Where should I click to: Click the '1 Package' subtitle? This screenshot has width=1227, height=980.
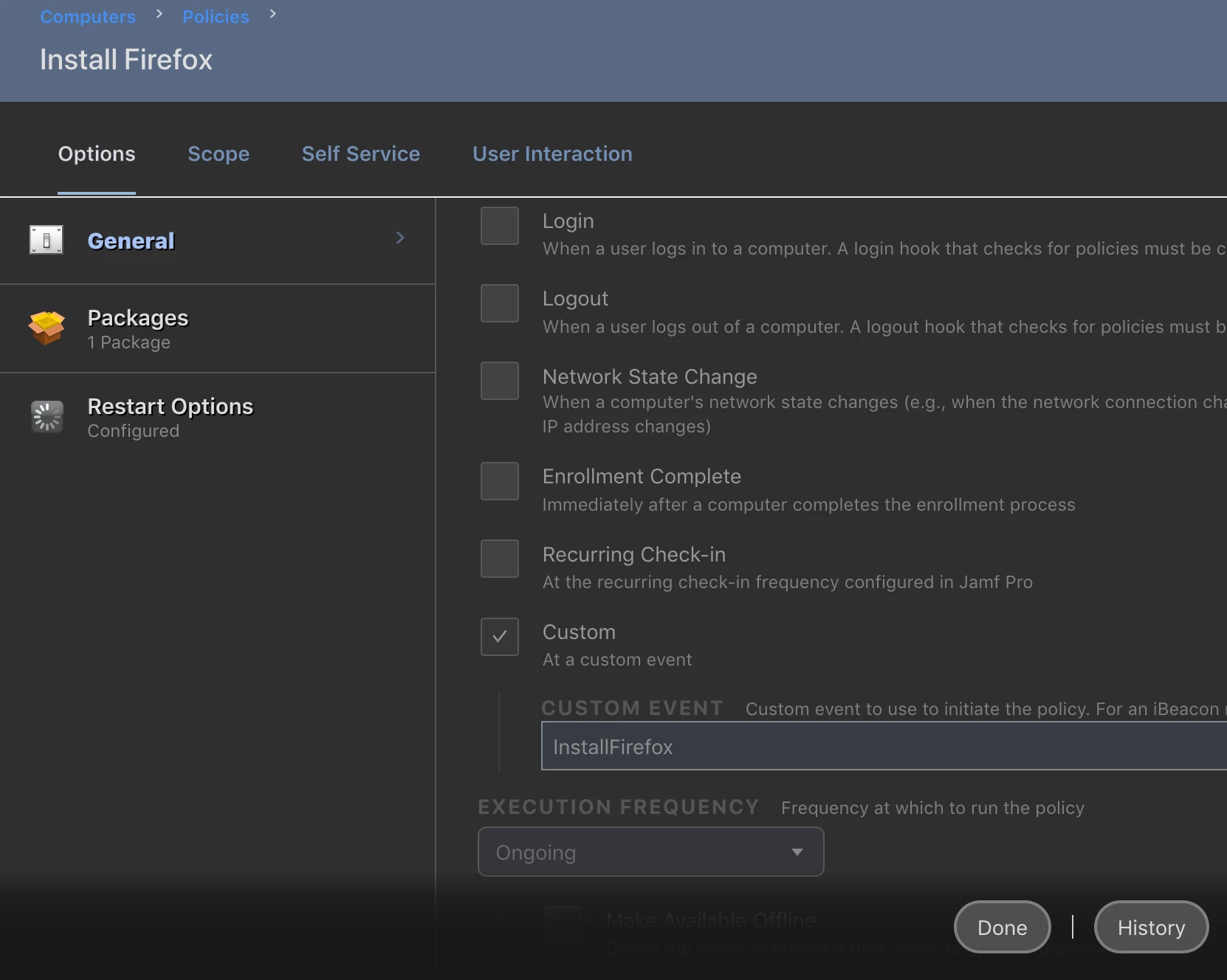[x=129, y=342]
